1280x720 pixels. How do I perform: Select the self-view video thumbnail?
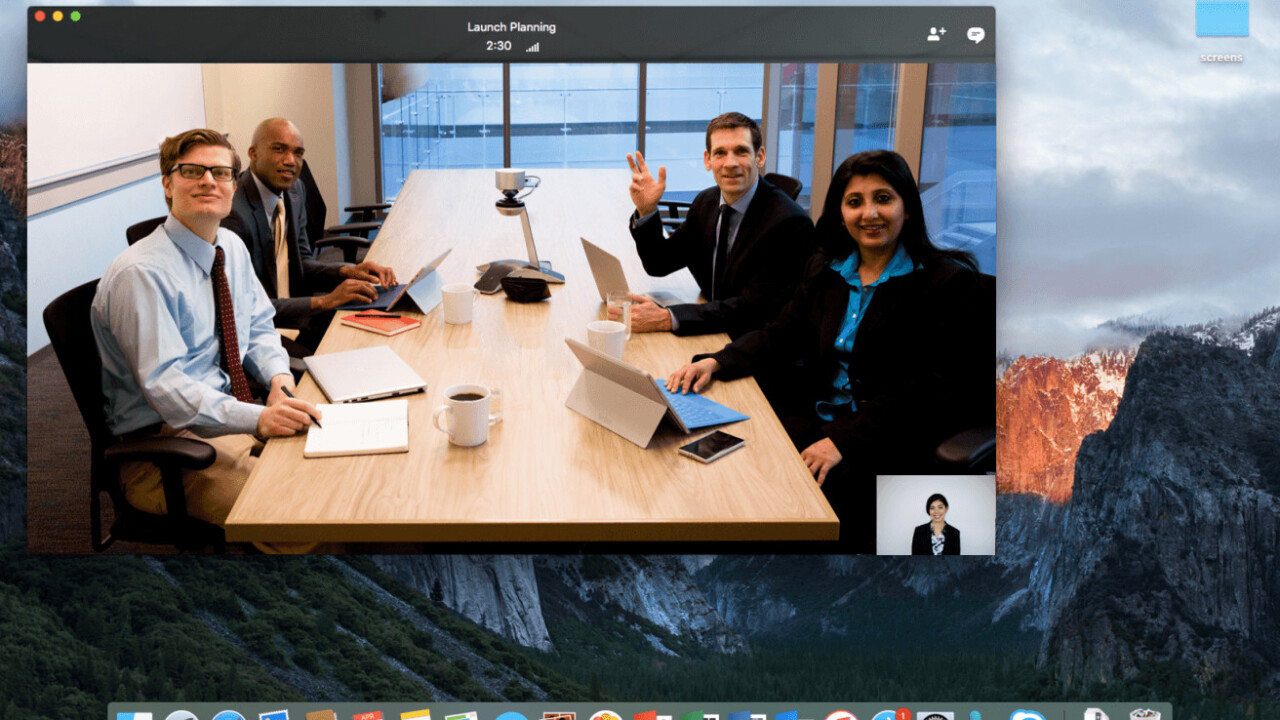click(935, 514)
